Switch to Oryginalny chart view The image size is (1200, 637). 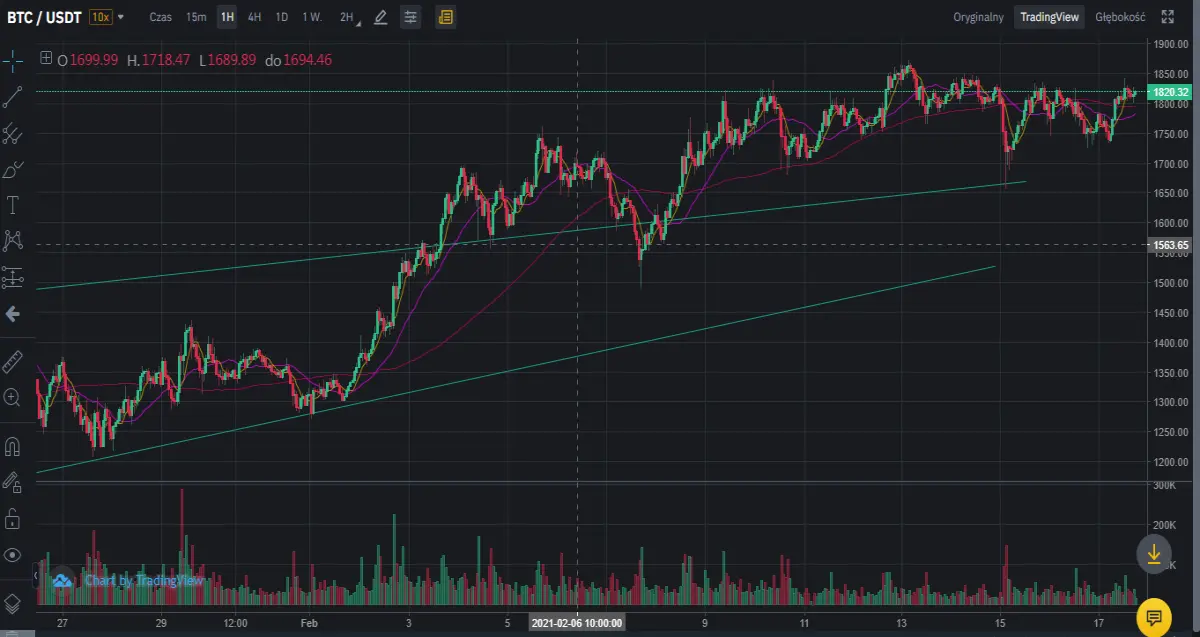[978, 17]
